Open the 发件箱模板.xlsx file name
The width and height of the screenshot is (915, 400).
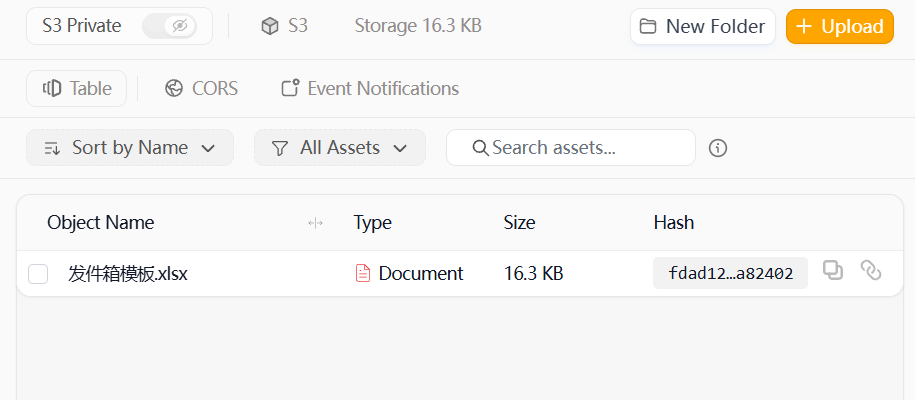128,273
